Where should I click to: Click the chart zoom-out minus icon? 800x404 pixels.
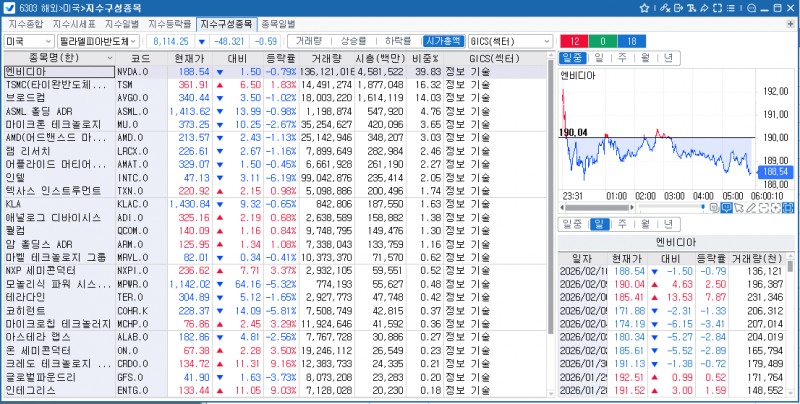point(764,208)
